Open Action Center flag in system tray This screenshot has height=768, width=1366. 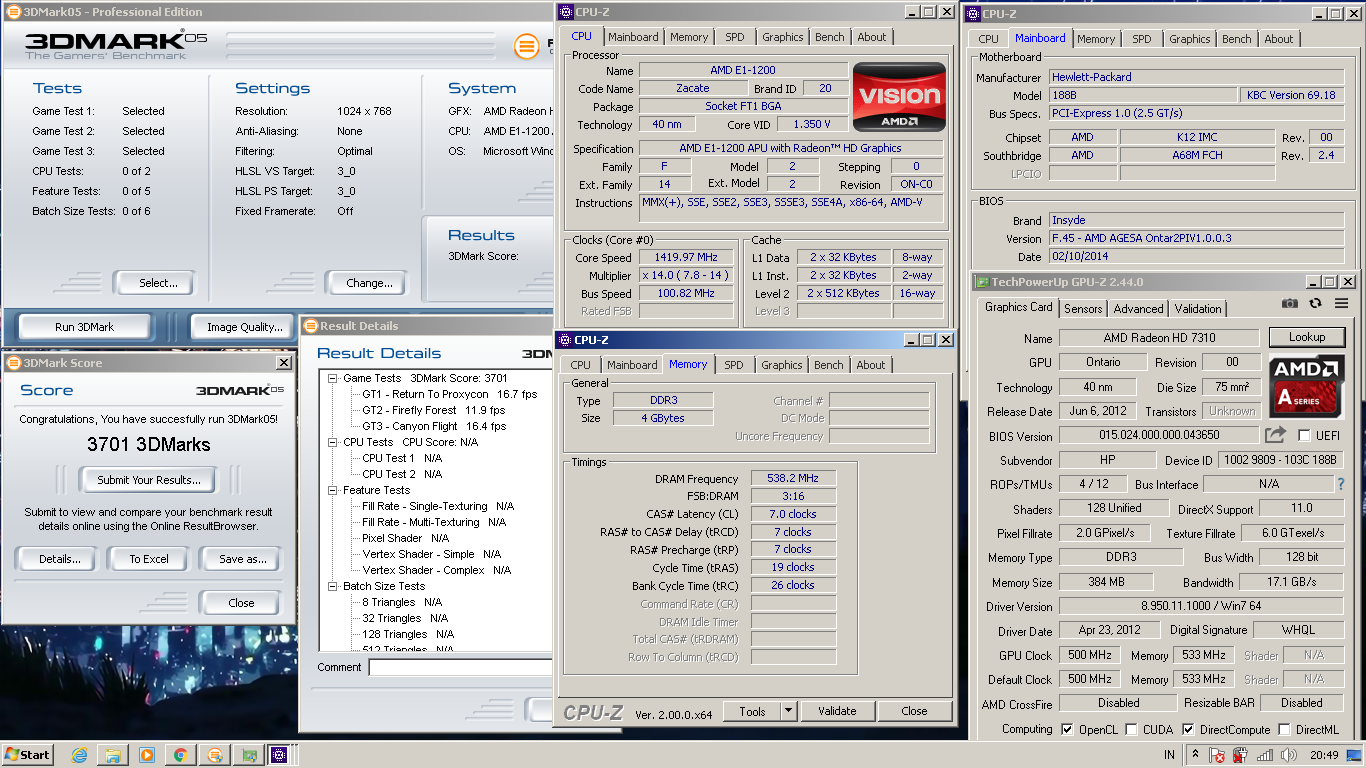click(1218, 755)
